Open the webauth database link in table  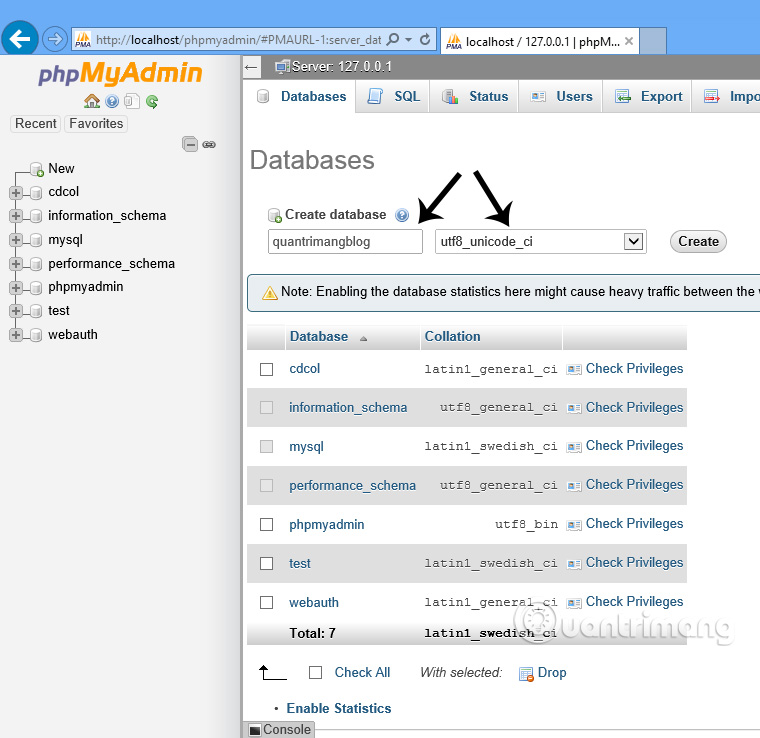click(314, 602)
